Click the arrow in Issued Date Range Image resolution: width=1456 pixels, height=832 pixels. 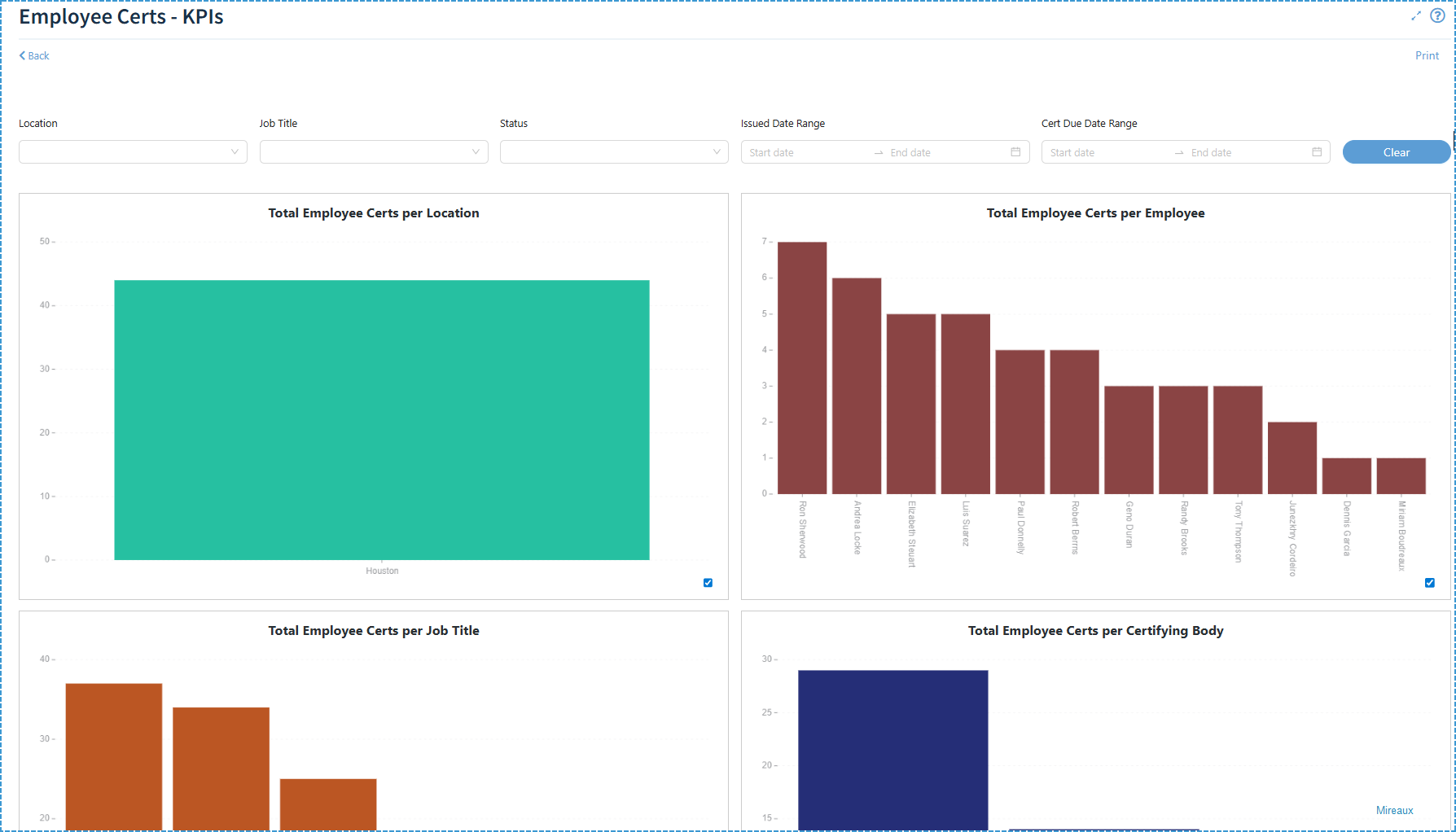pyautogui.click(x=879, y=153)
